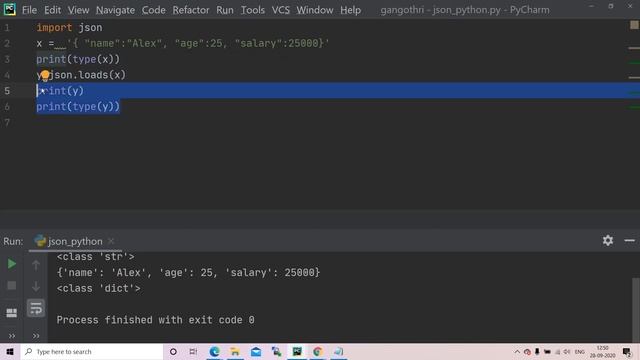
Task: Open the Edit menu
Action: tap(53, 10)
